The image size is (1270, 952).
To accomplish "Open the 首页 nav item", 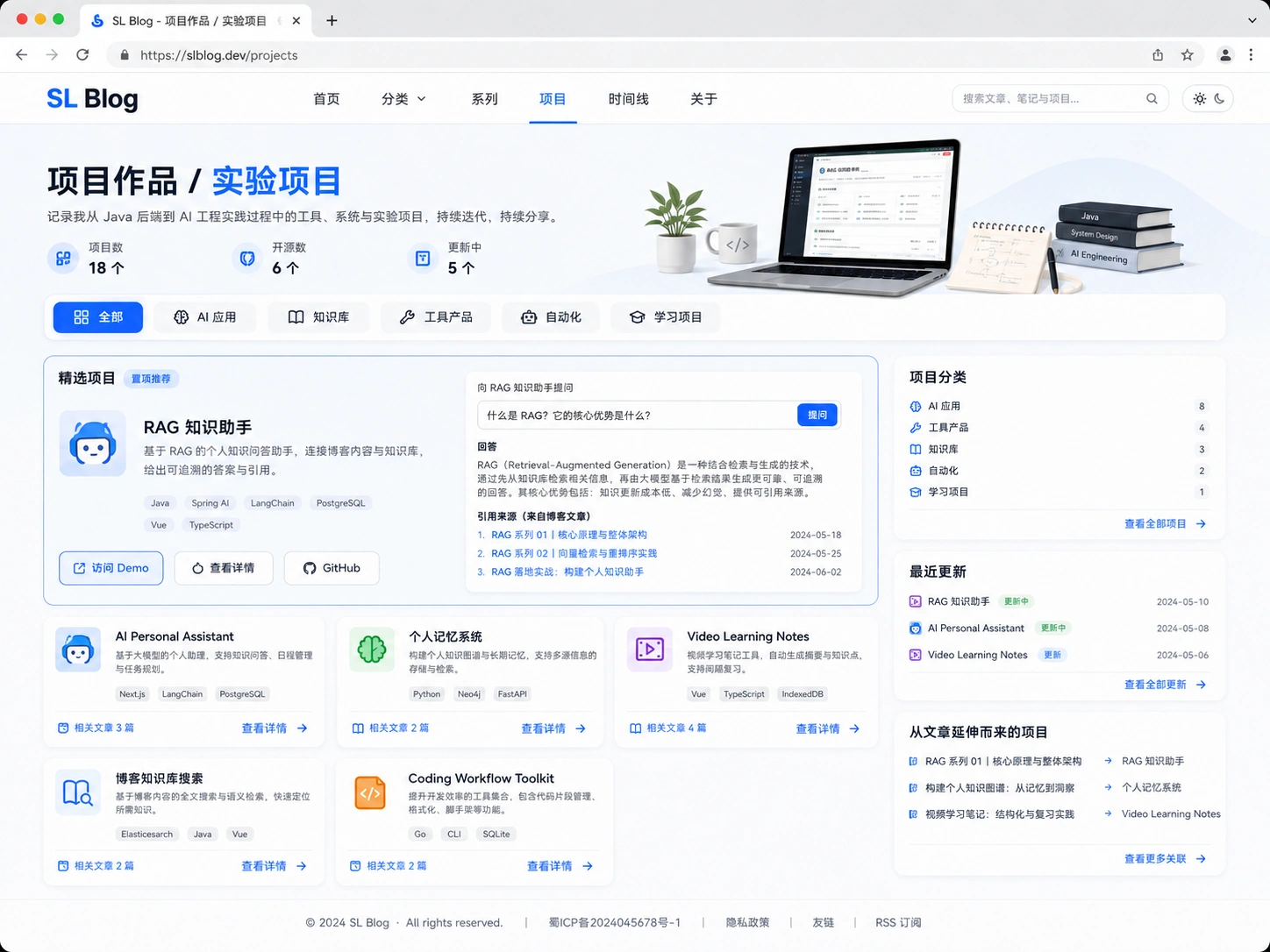I will click(x=326, y=99).
